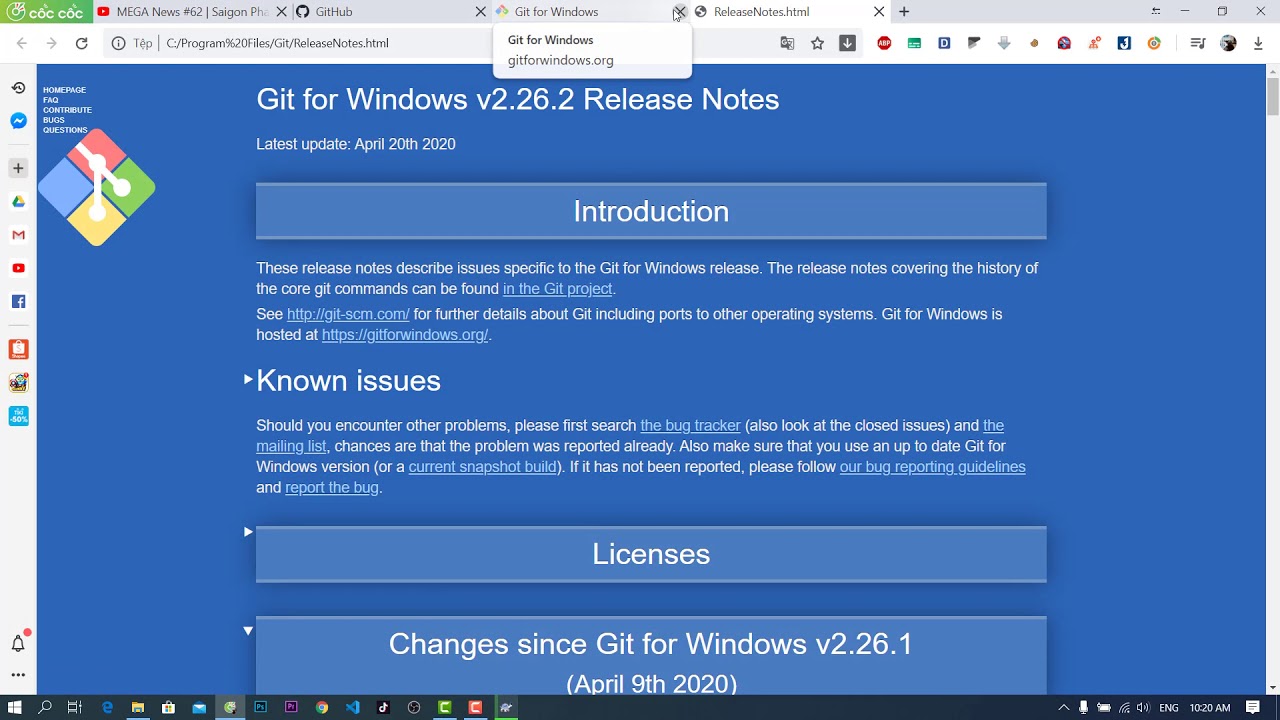1280x720 pixels.
Task: Follow the 'current snapshot build' link
Action: [483, 467]
